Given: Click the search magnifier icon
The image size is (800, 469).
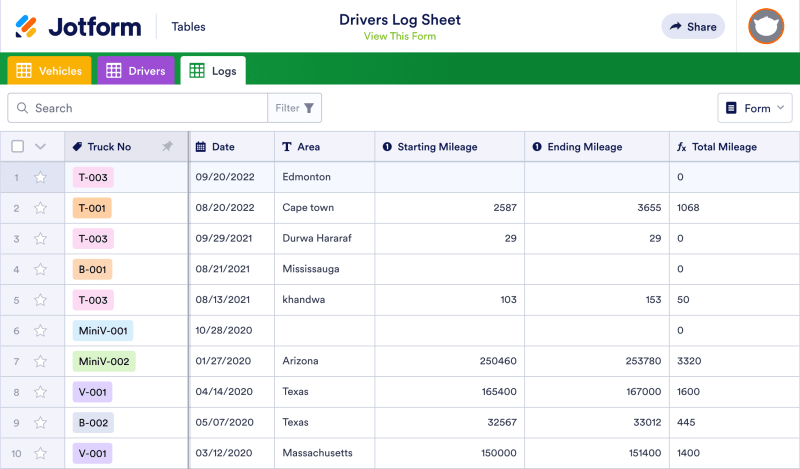Looking at the screenshot, I should 22,108.
